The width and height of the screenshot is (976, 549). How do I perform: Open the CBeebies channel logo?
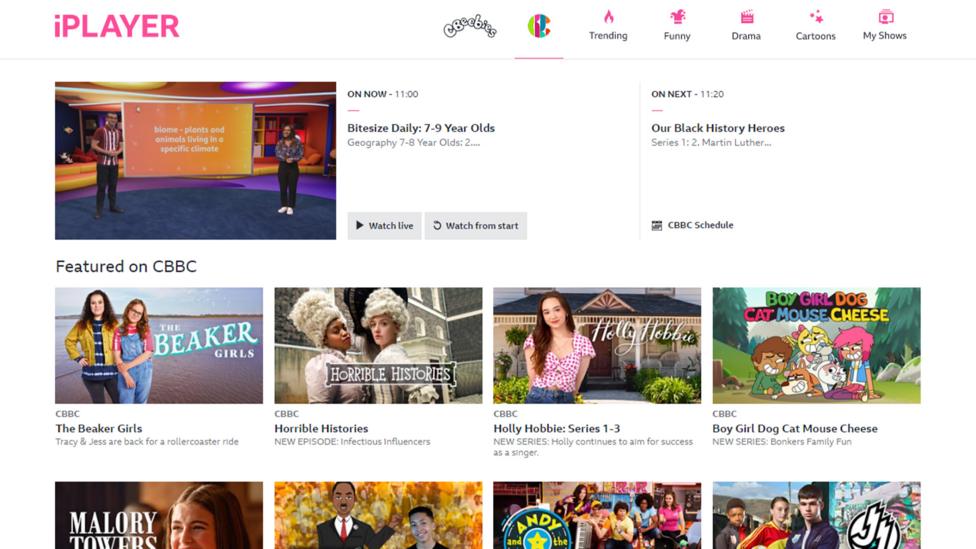(x=470, y=28)
